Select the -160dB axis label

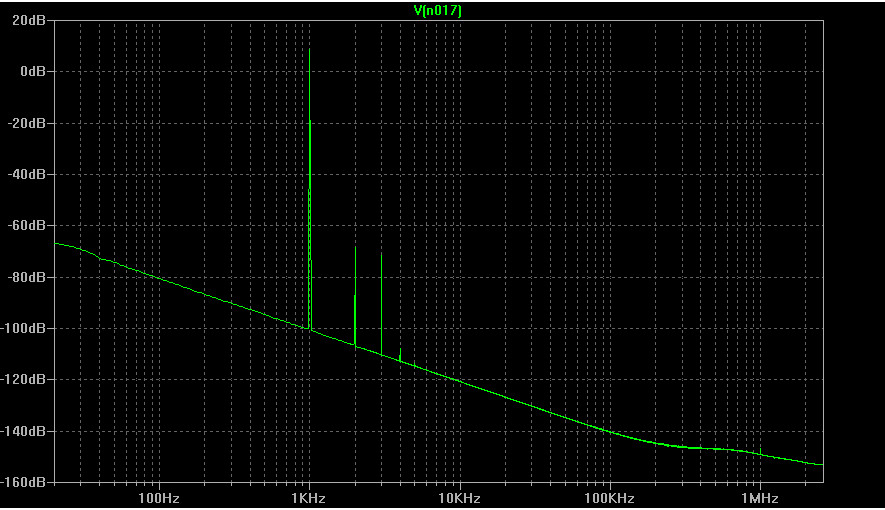(x=23, y=482)
